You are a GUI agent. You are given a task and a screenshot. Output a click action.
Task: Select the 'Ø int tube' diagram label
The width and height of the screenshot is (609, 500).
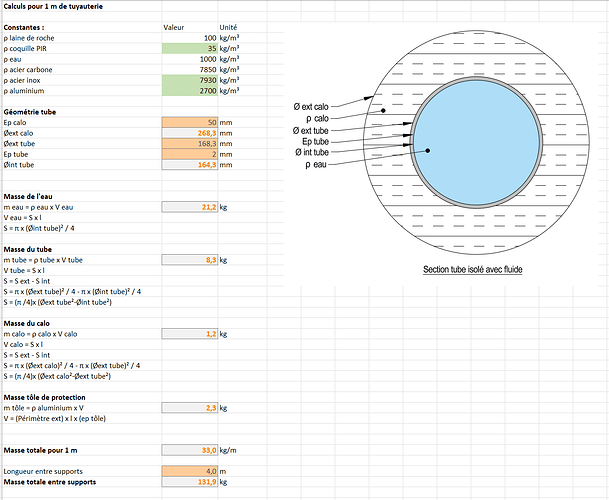click(312, 152)
